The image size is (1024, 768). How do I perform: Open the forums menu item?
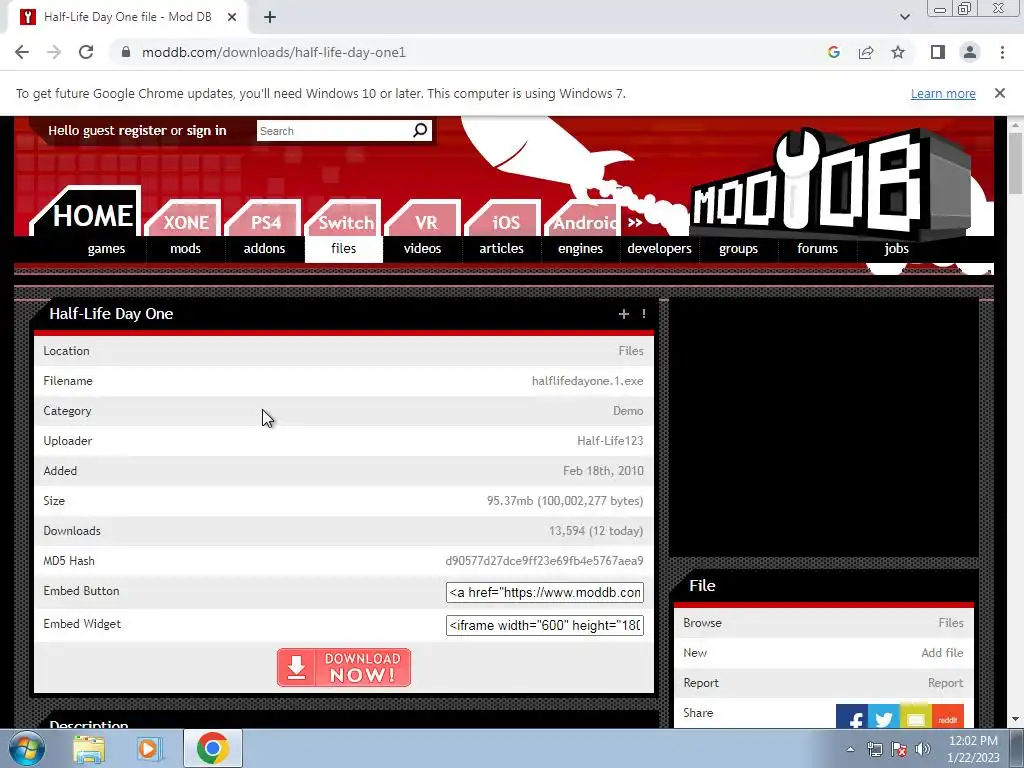pyautogui.click(x=818, y=248)
